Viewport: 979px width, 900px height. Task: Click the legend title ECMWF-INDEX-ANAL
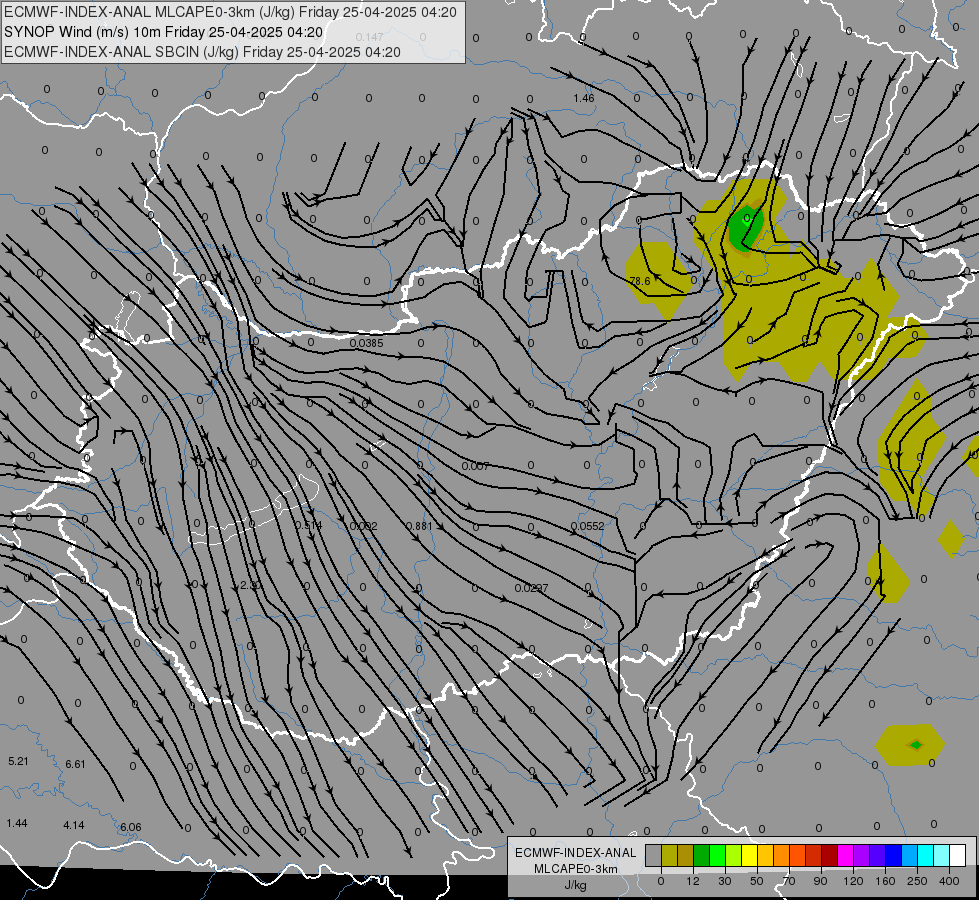click(576, 853)
